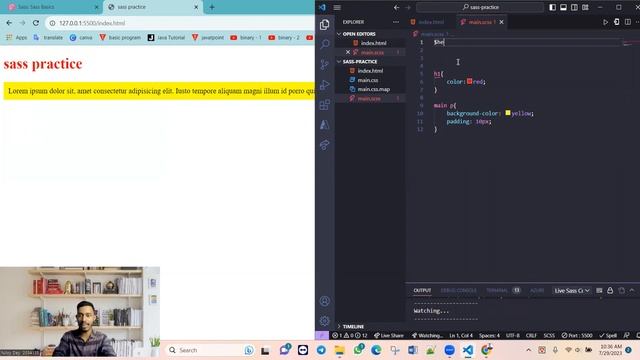Open the Run and Debug view
This screenshot has height=360, width=640.
324,84
